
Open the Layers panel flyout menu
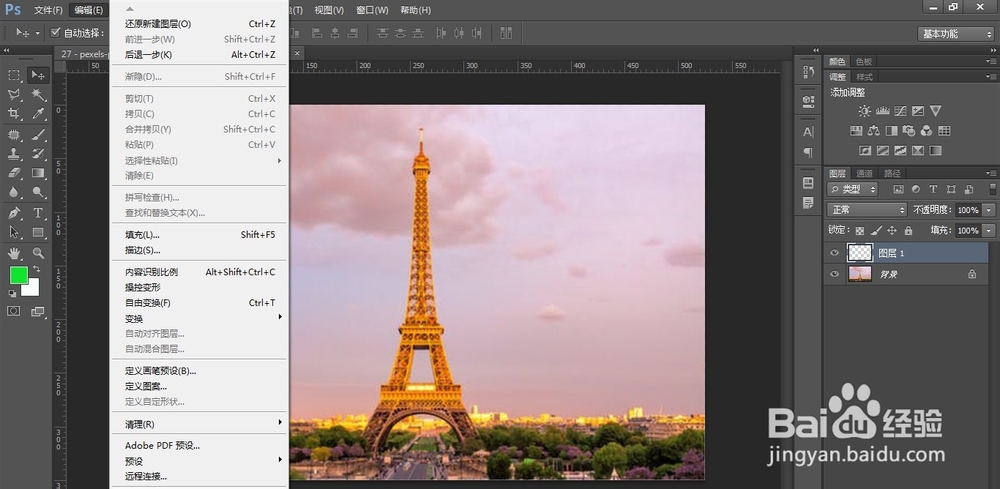tap(992, 173)
